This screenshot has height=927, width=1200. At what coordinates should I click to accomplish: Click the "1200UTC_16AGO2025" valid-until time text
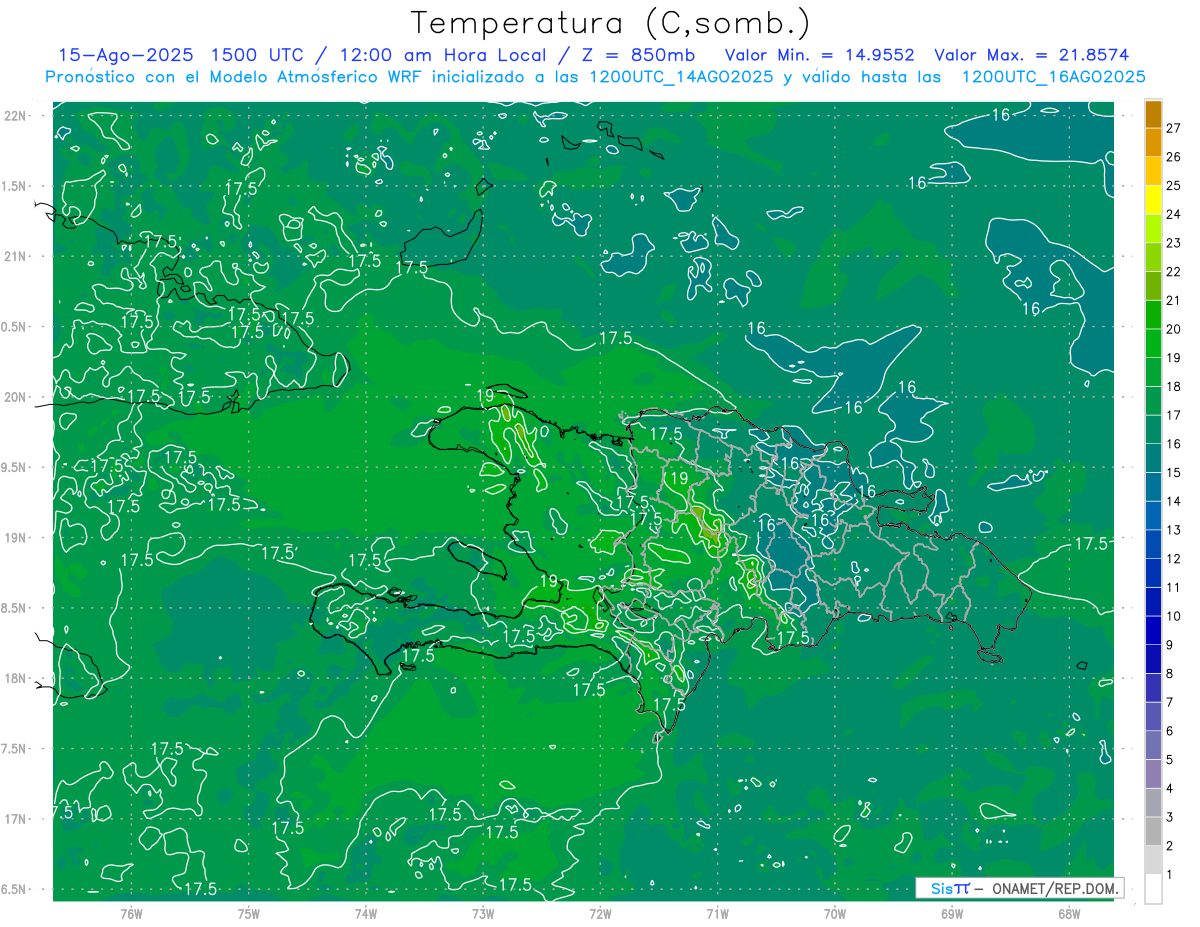pos(1053,77)
